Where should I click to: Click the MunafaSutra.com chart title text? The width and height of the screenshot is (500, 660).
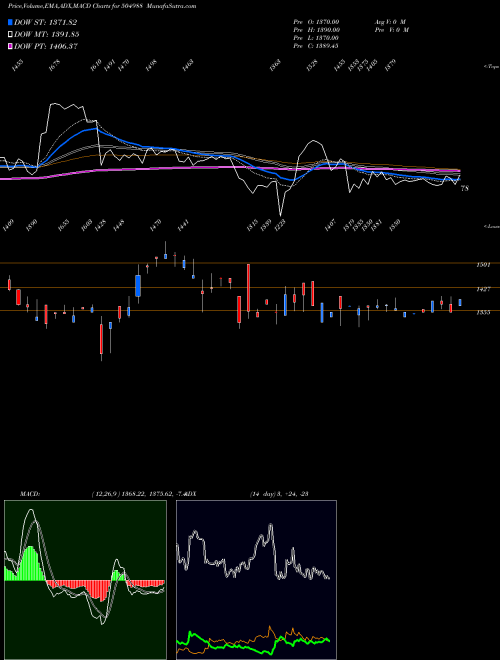click(x=102, y=6)
